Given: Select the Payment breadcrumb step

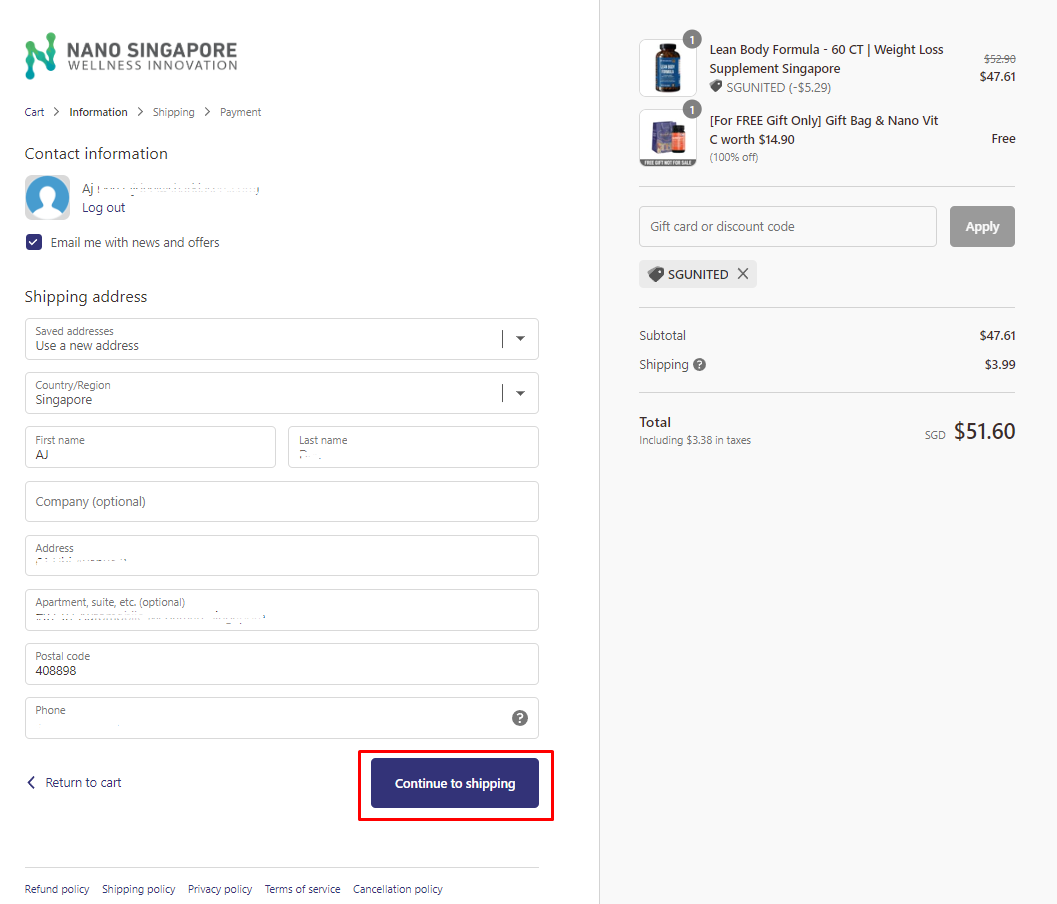Looking at the screenshot, I should [x=241, y=112].
